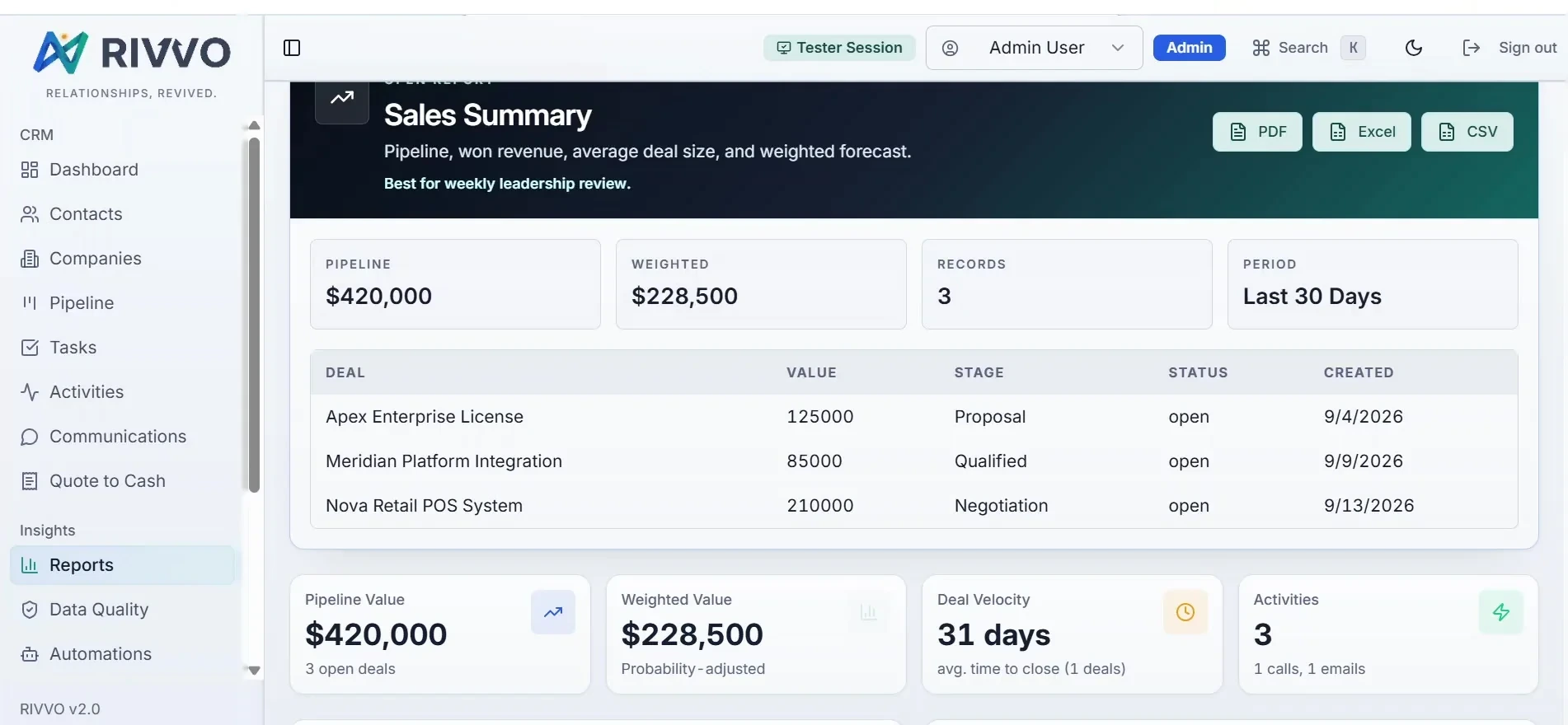
Task: Click the Admin badge button
Action: tap(1189, 48)
